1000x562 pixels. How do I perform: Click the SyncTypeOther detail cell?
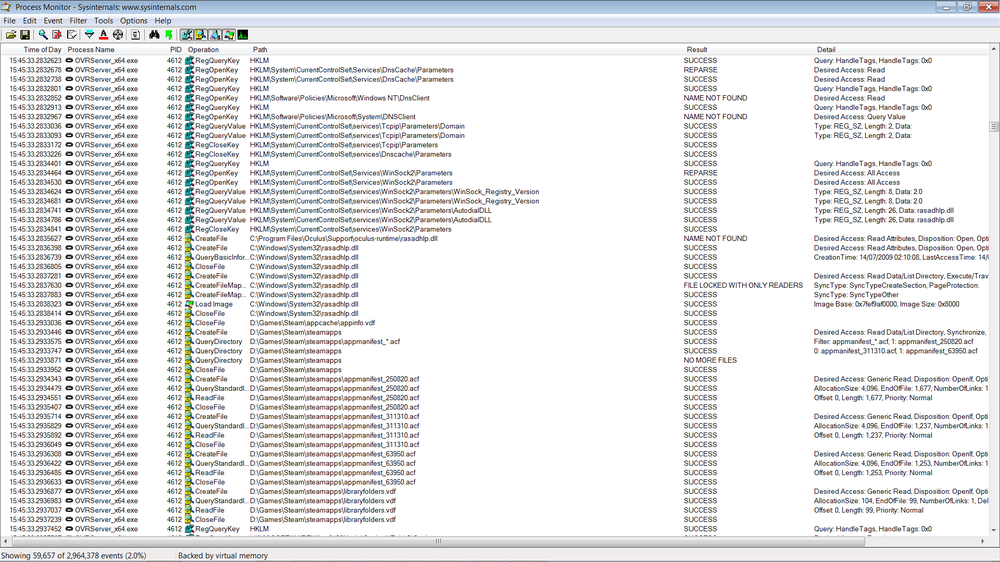[x=856, y=295]
